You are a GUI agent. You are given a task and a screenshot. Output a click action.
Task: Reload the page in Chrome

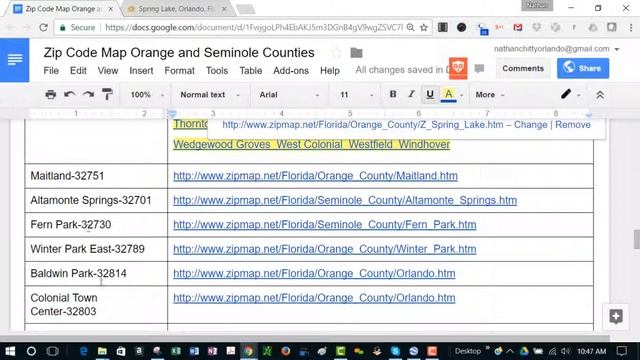pos(43,27)
